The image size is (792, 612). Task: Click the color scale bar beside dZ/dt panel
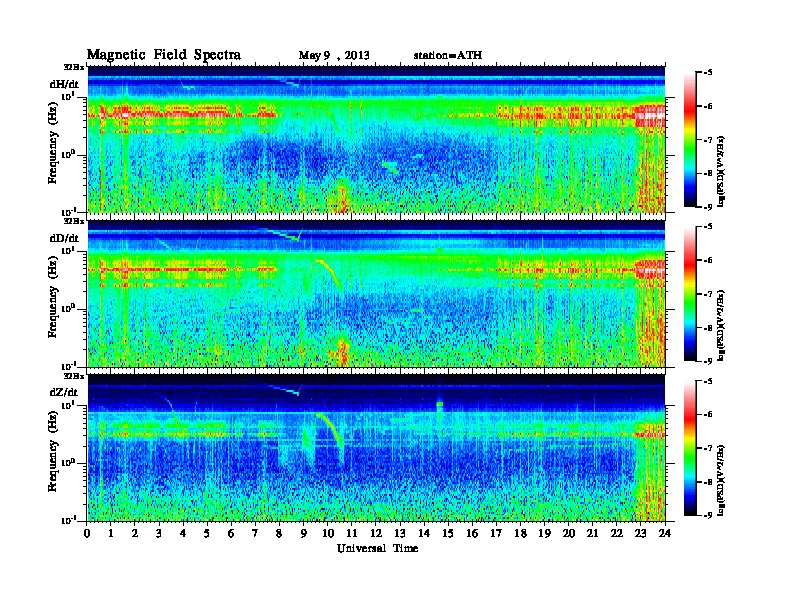[x=690, y=448]
